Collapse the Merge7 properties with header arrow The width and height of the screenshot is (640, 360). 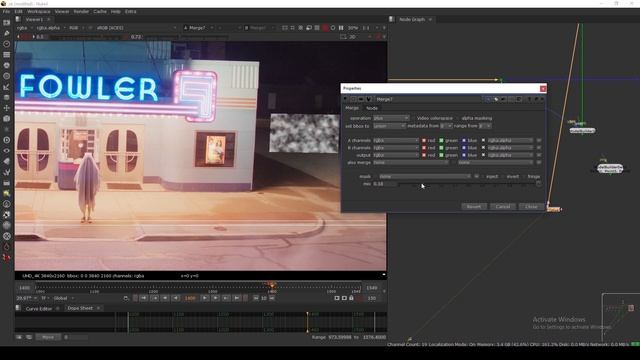346,99
